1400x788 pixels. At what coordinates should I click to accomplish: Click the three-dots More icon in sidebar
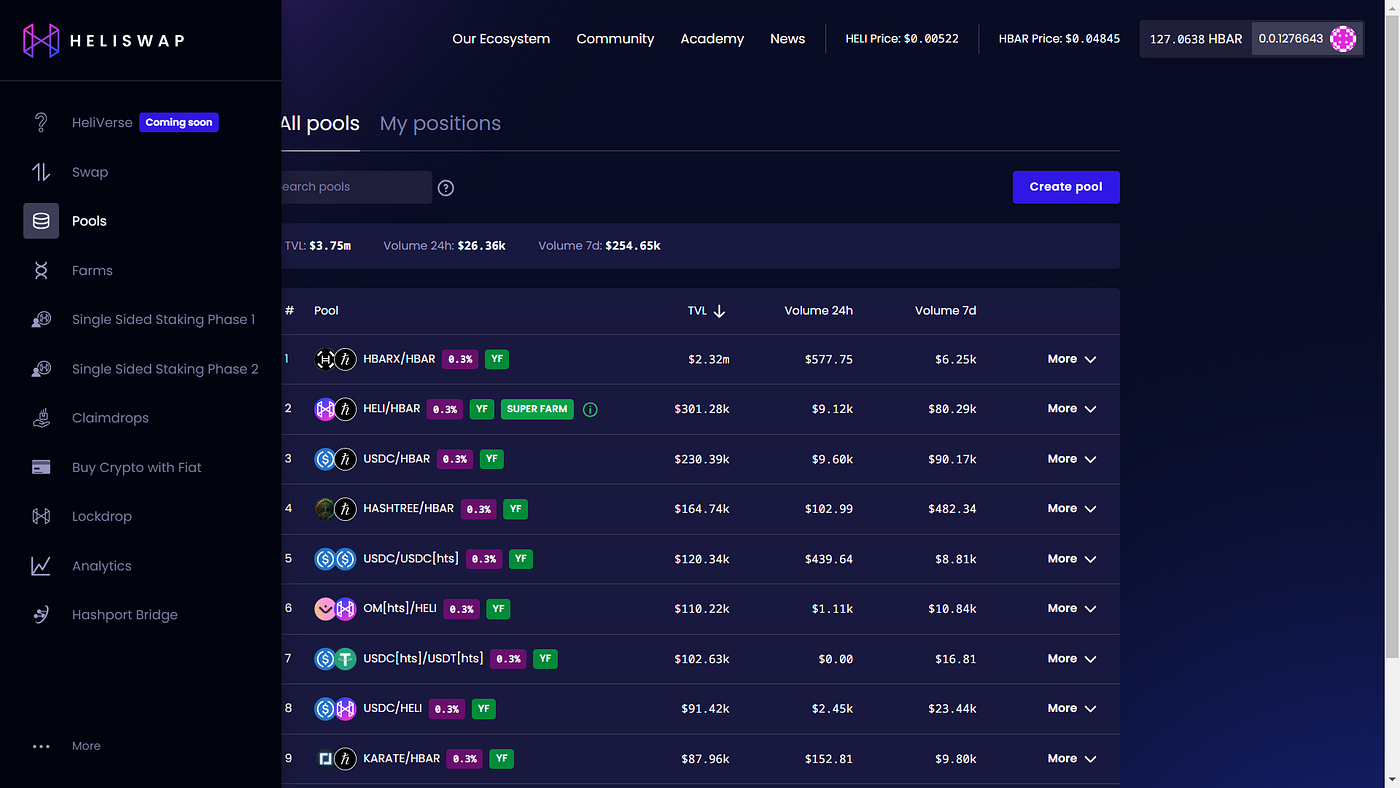41,746
